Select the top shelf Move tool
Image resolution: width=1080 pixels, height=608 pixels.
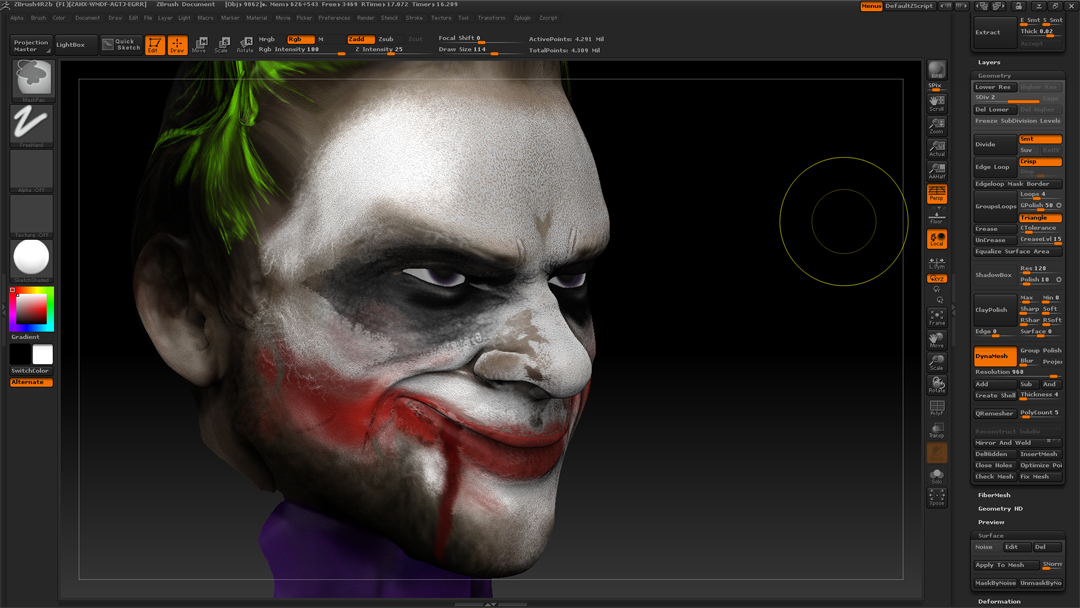pos(199,45)
